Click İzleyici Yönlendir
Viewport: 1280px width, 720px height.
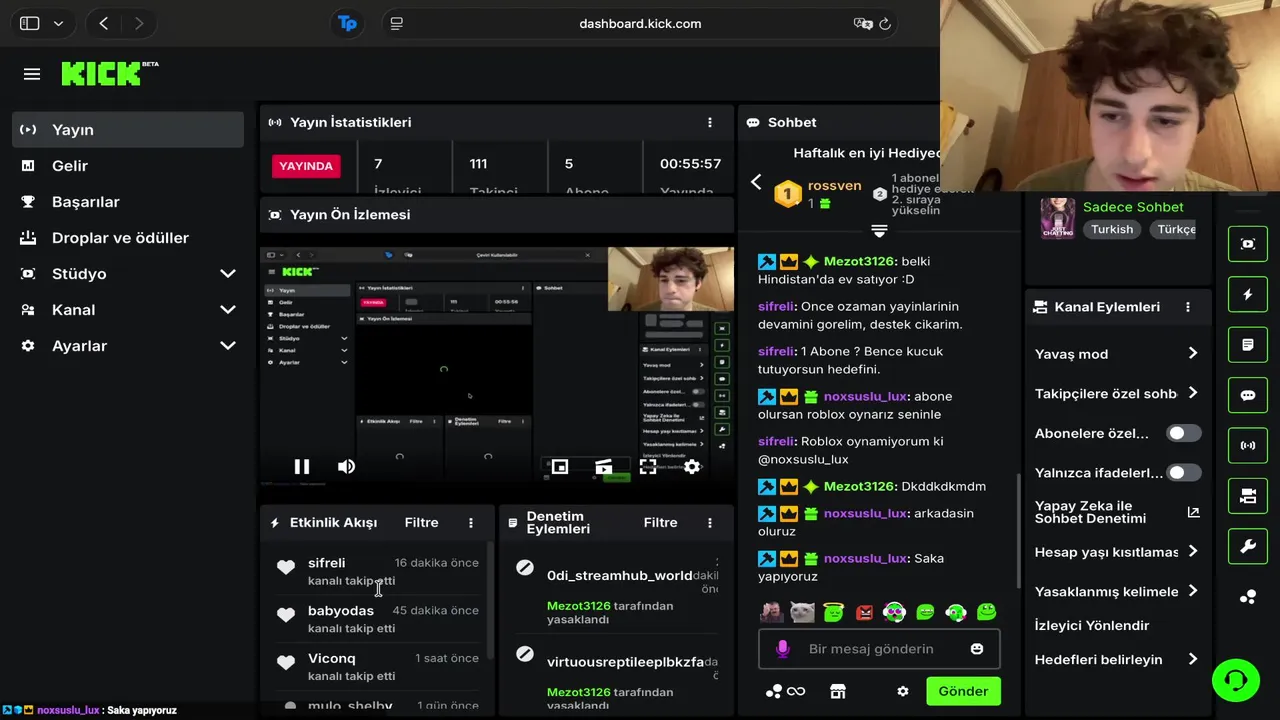tap(1092, 625)
